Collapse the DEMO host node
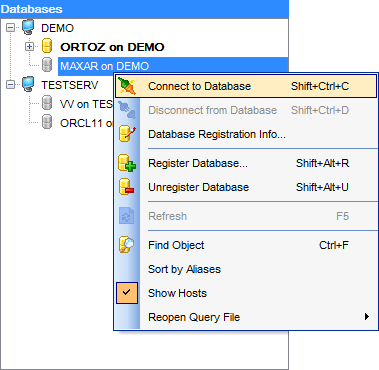The image size is (379, 370). (x=11, y=28)
